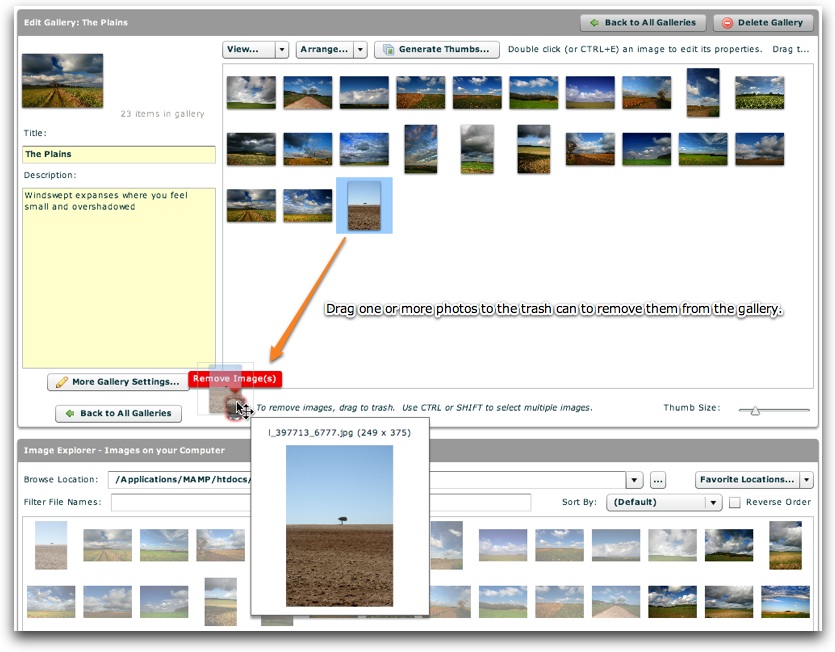Click the View... menu button
The image size is (835, 652).
coord(247,49)
